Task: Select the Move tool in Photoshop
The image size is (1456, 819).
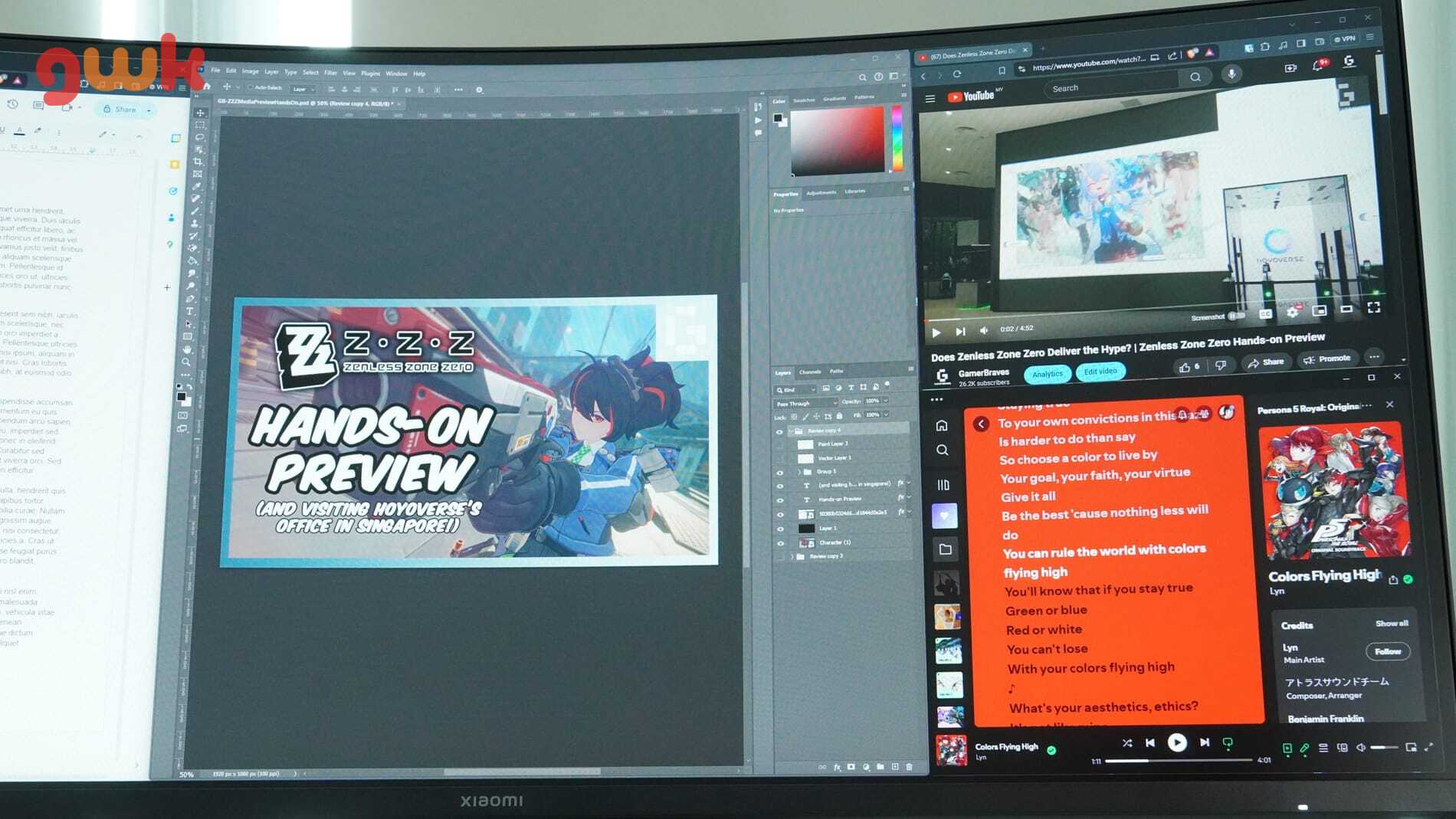Action: pyautogui.click(x=200, y=113)
